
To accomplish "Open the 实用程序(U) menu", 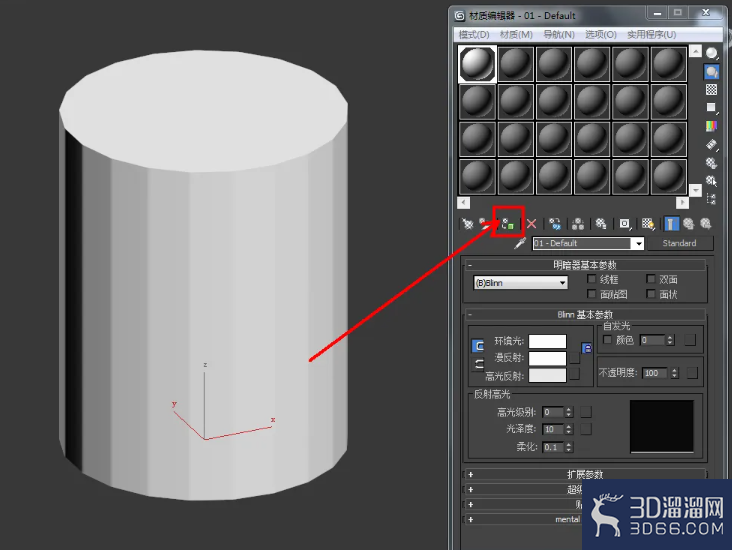I will coord(651,35).
